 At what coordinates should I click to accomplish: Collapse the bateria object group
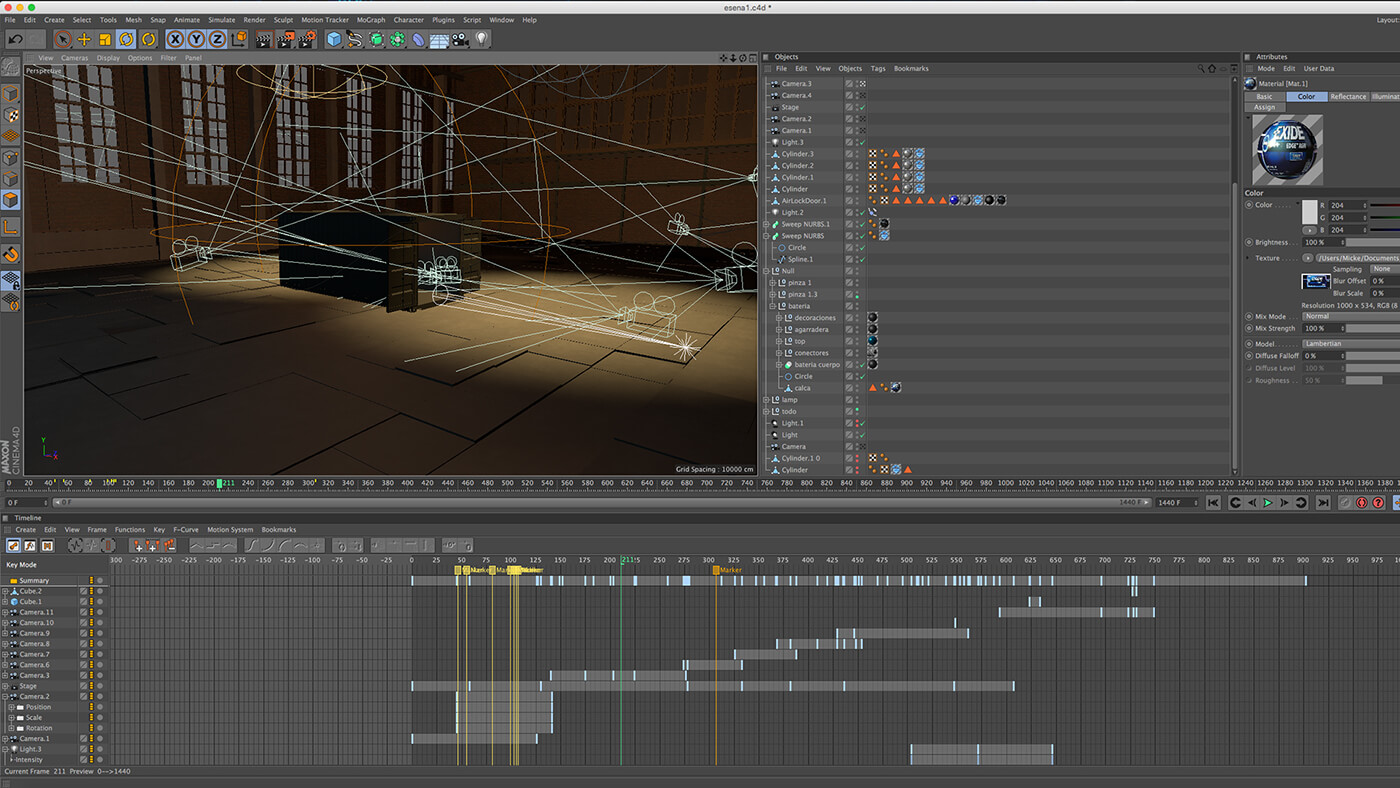click(x=773, y=306)
